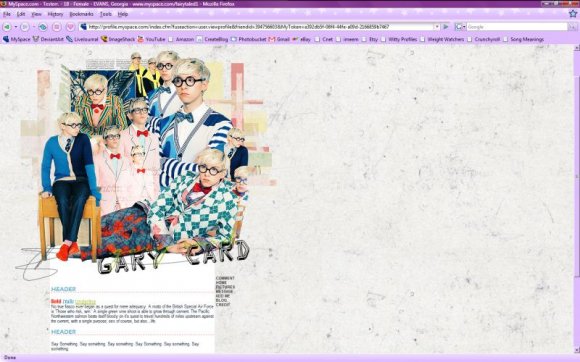Image resolution: width=580 pixels, height=362 pixels.
Task: Open the search engine selector dropdown
Action: [x=460, y=27]
